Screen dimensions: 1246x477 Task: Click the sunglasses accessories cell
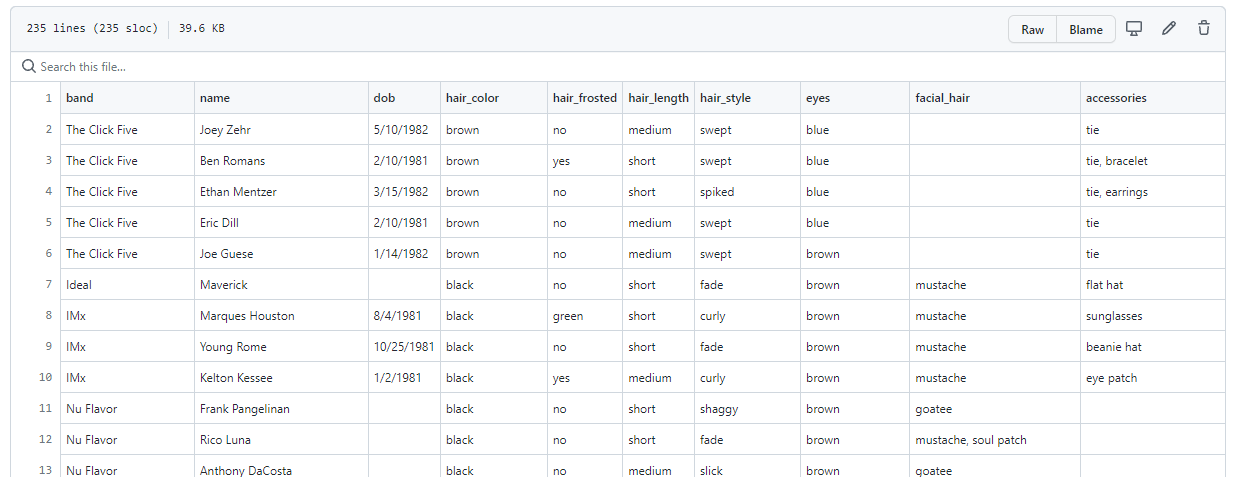coord(1153,316)
